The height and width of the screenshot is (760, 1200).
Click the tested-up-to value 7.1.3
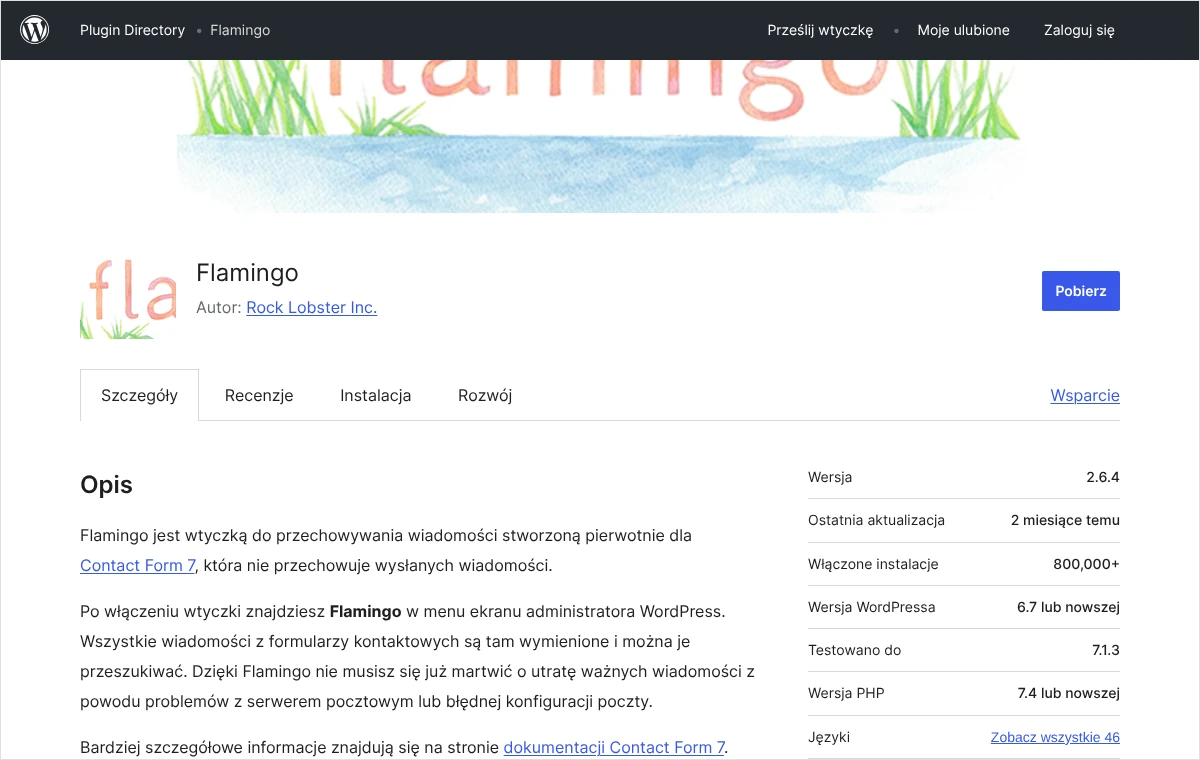(x=1106, y=650)
